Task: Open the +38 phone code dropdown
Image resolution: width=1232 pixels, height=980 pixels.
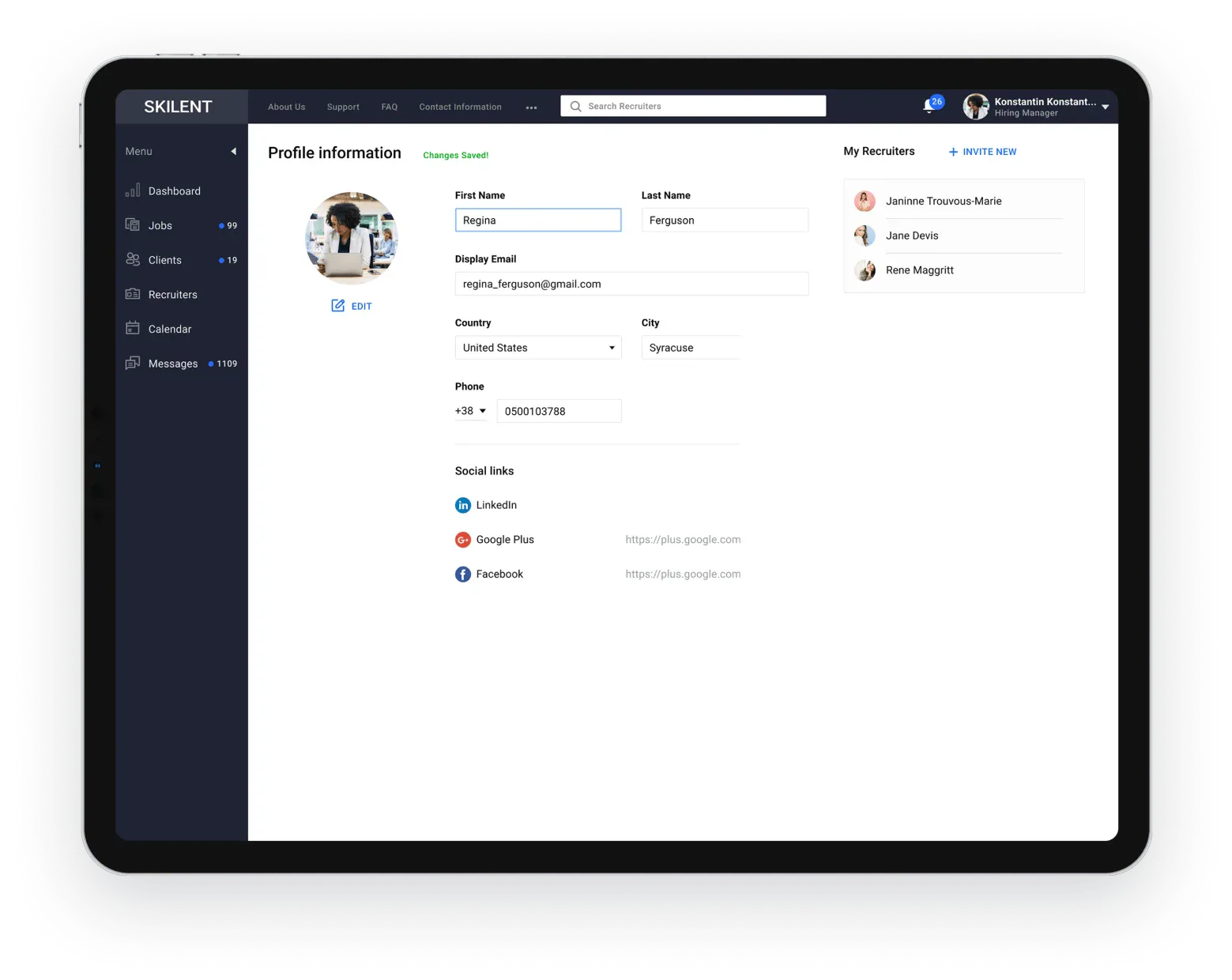Action: tap(471, 411)
